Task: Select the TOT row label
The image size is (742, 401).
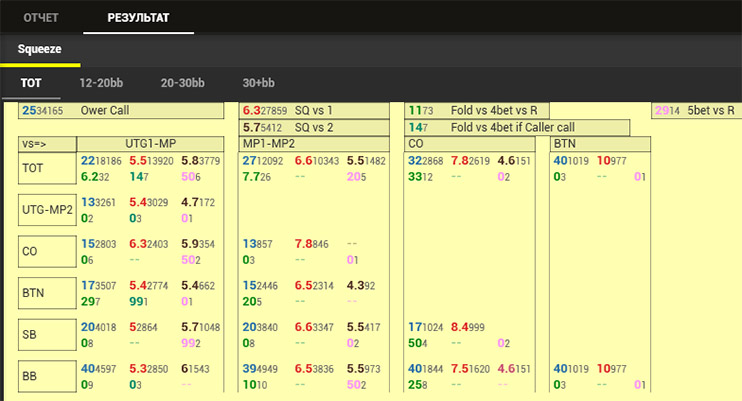Action: click(47, 168)
